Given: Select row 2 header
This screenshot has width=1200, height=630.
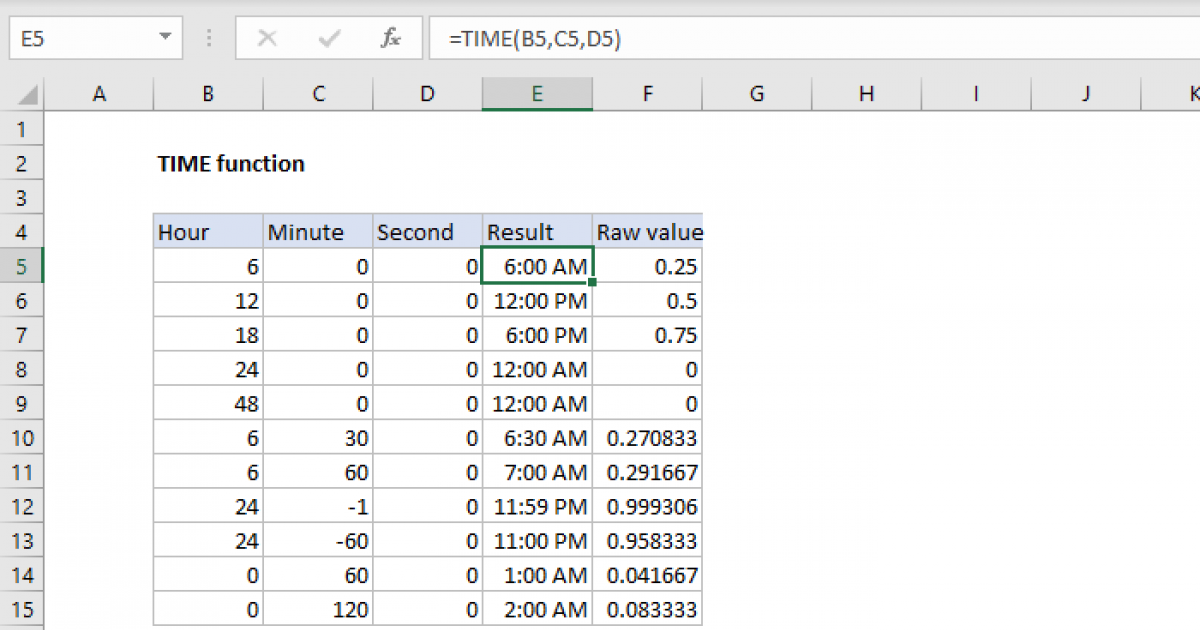Looking at the screenshot, I should click(x=22, y=163).
